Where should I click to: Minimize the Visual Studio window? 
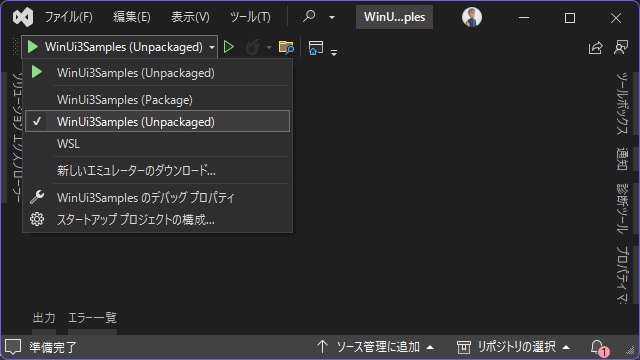(524, 18)
